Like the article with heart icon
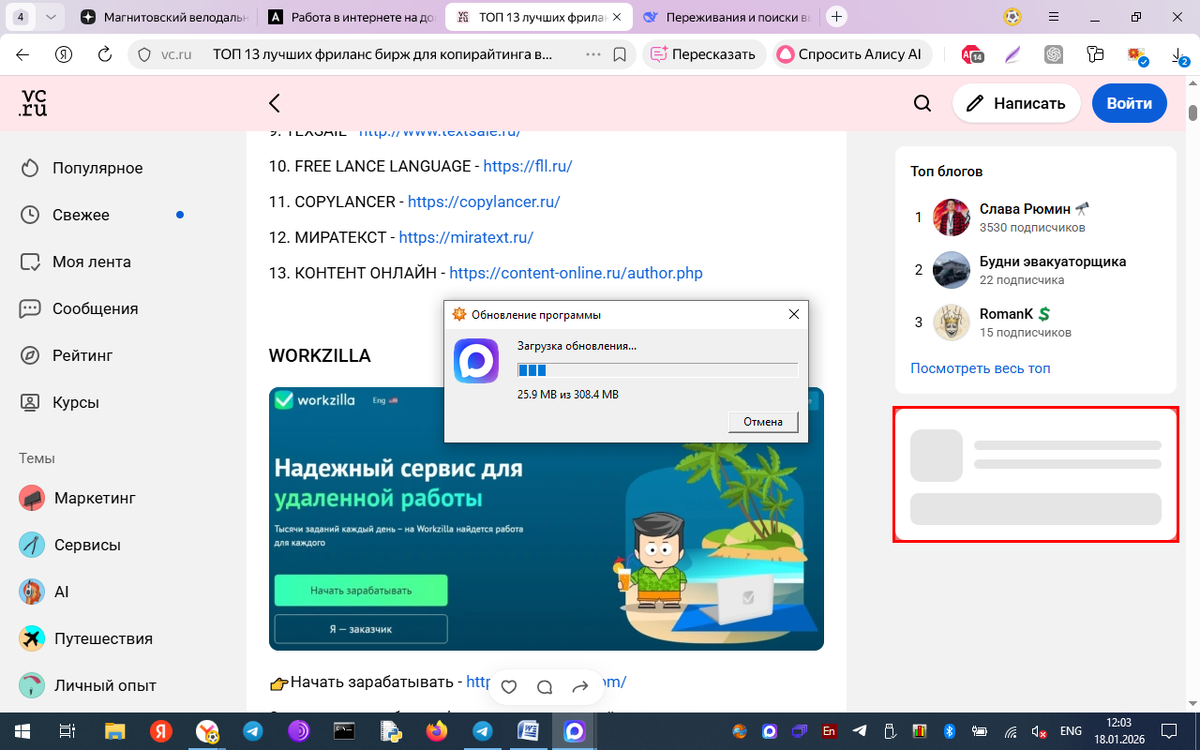Viewport: 1200px width, 750px height. (x=509, y=687)
